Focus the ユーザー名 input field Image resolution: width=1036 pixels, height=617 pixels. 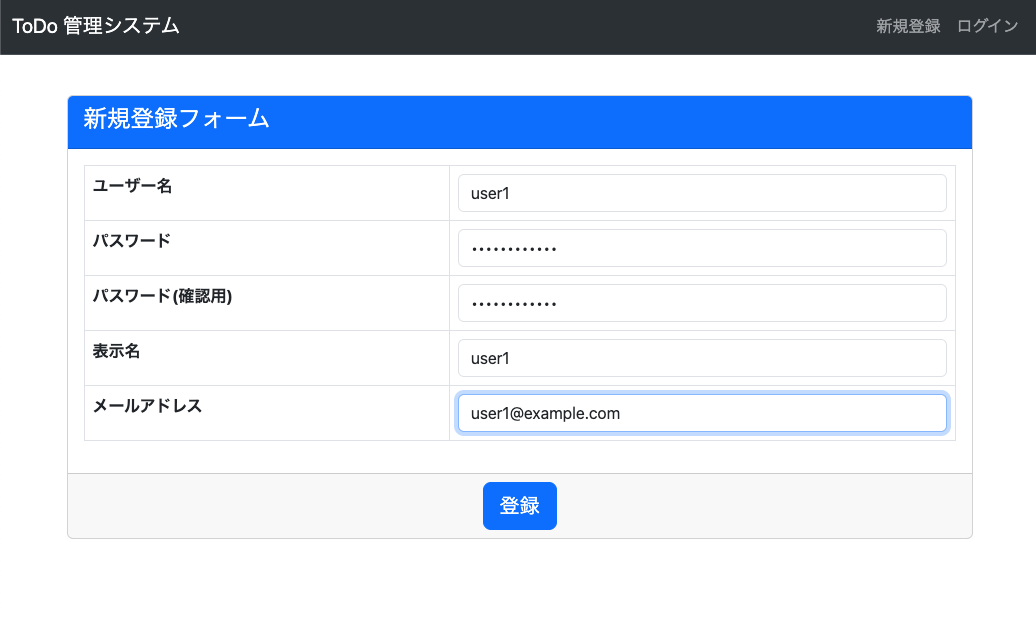pyautogui.click(x=702, y=193)
